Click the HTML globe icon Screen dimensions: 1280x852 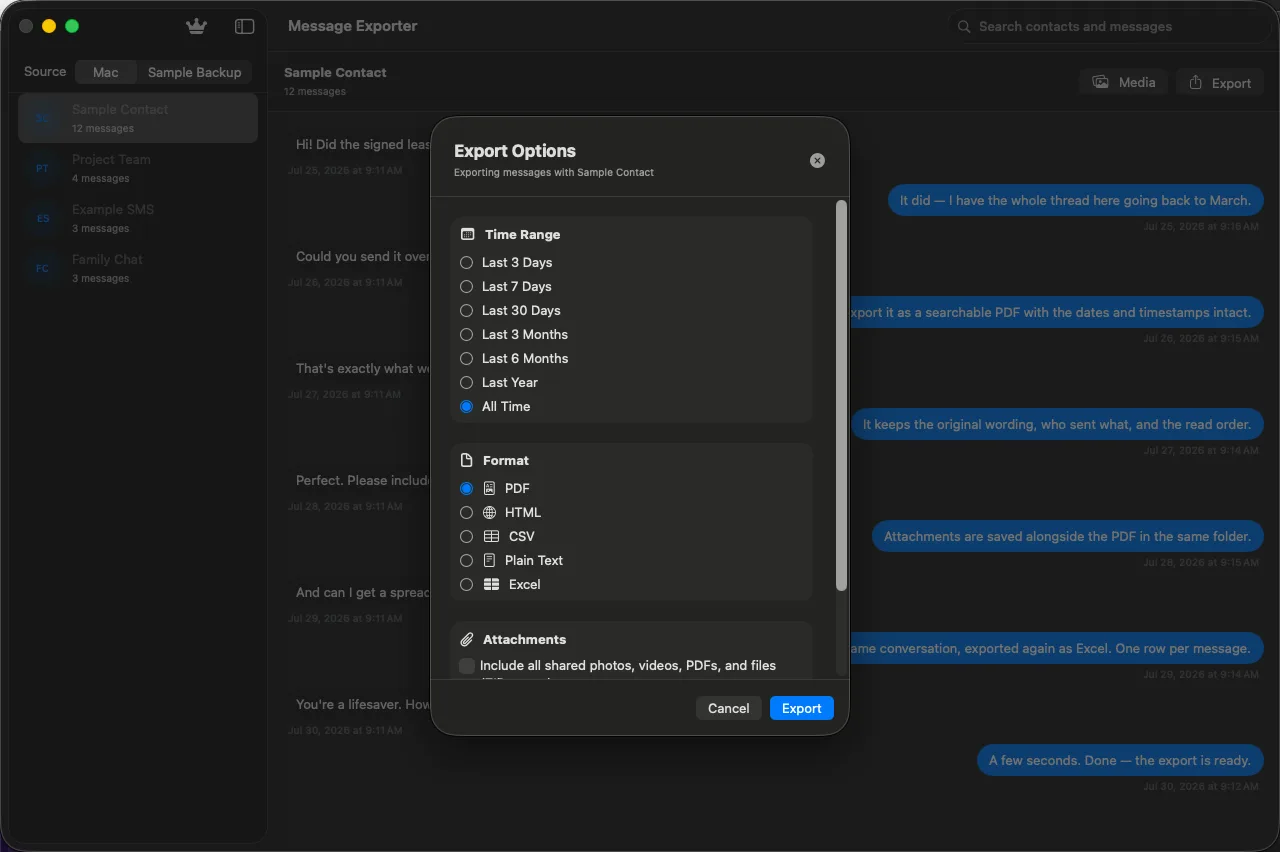(x=489, y=512)
